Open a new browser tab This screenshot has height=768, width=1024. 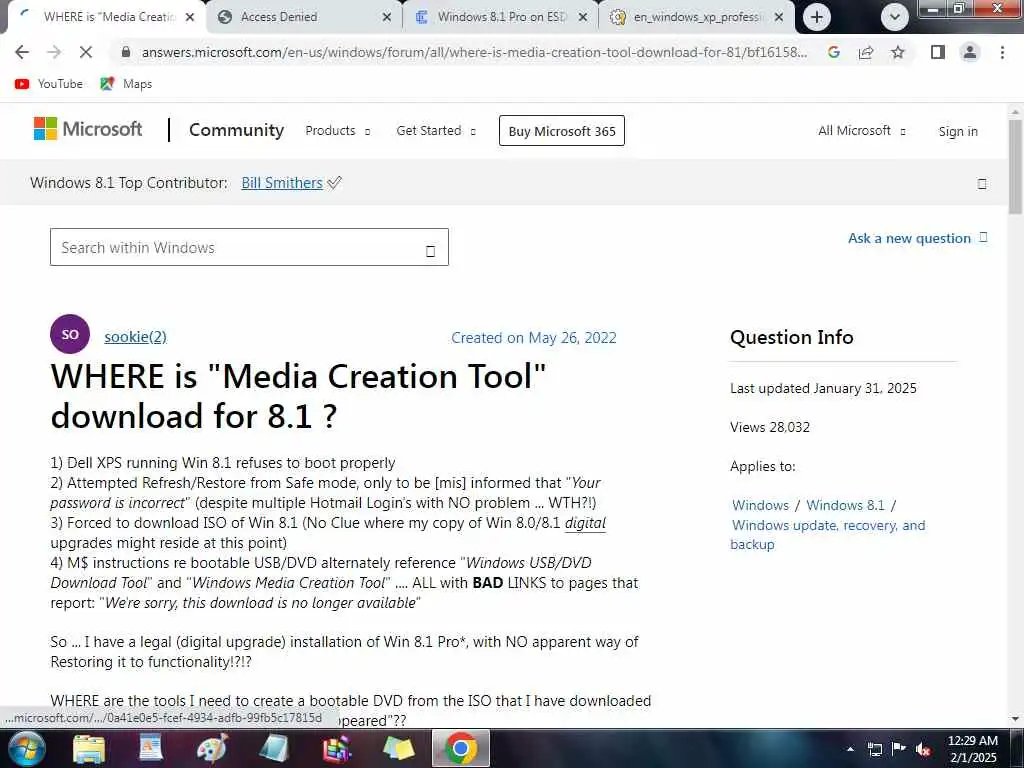[816, 17]
